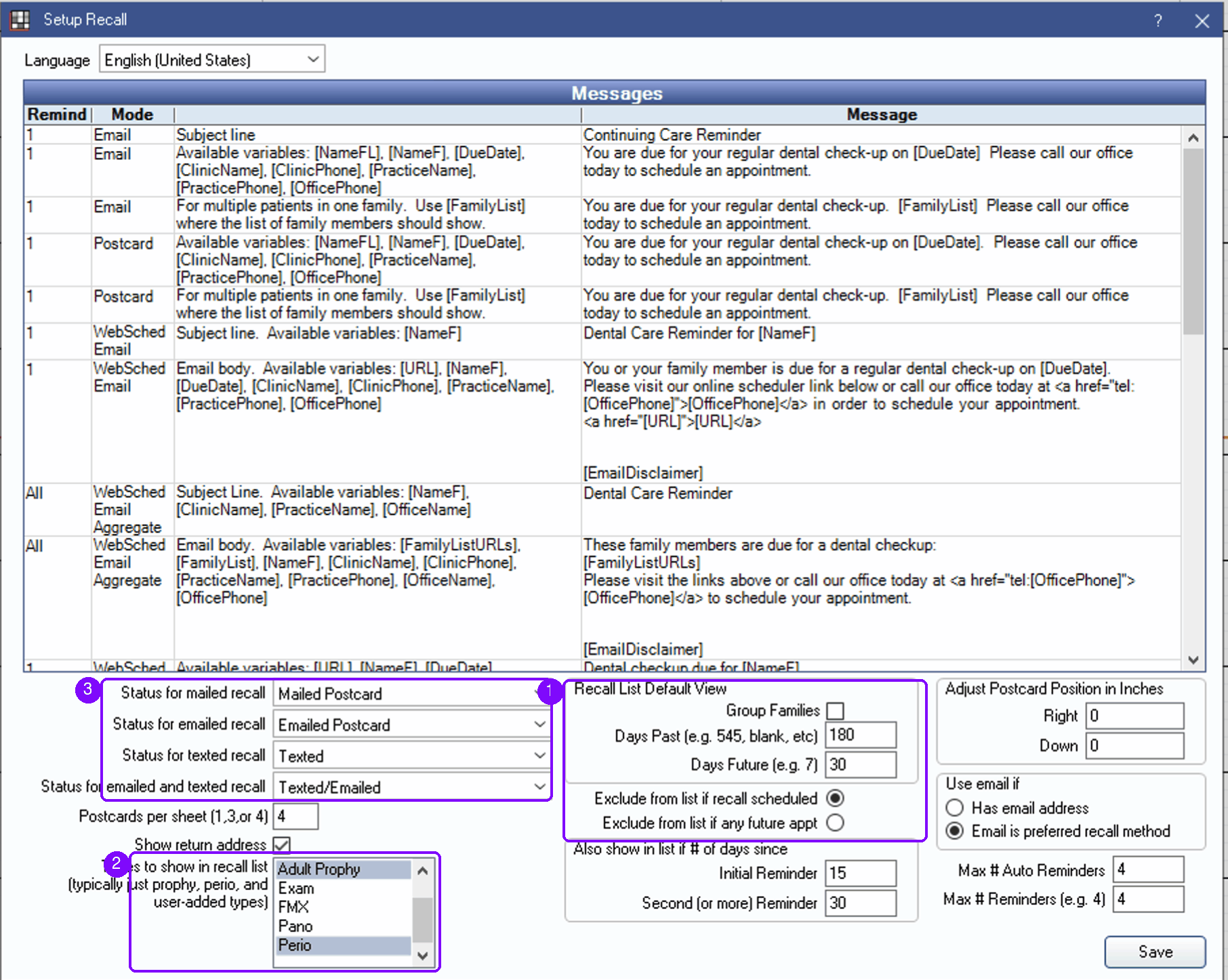Image resolution: width=1228 pixels, height=980 pixels.
Task: Select Exclude from list if recall scheduled
Action: (836, 798)
